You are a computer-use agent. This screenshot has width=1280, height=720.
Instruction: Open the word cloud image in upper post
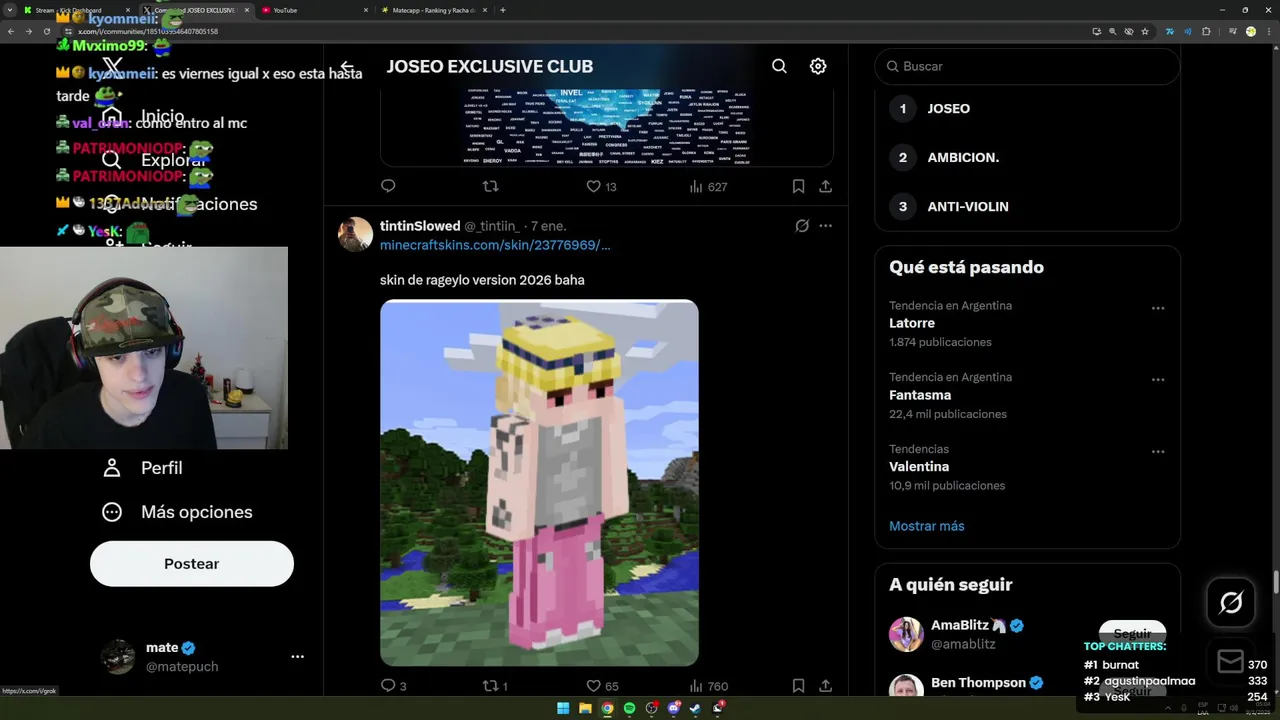pyautogui.click(x=607, y=125)
